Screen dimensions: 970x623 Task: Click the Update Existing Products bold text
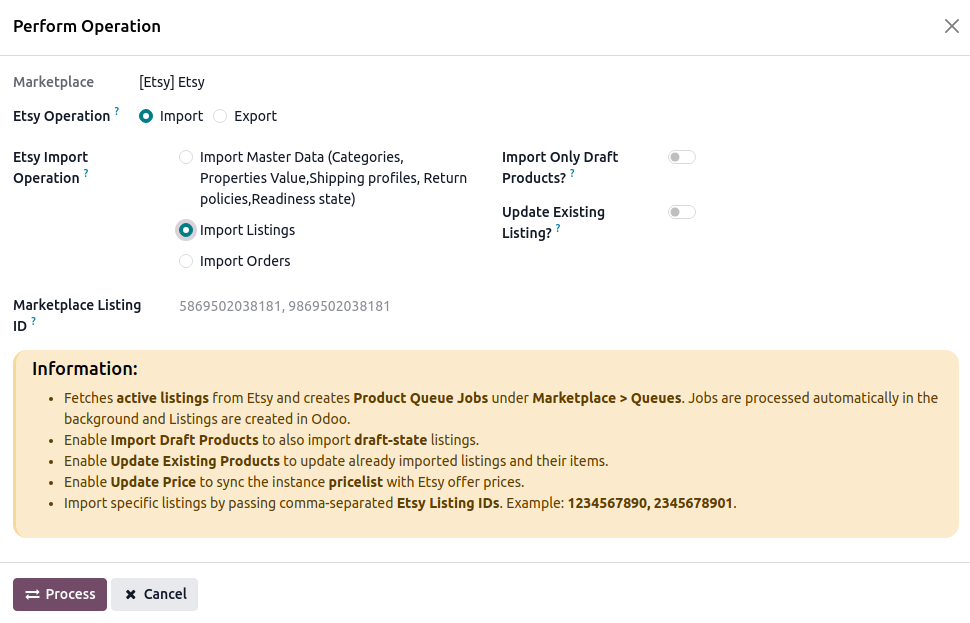195,462
